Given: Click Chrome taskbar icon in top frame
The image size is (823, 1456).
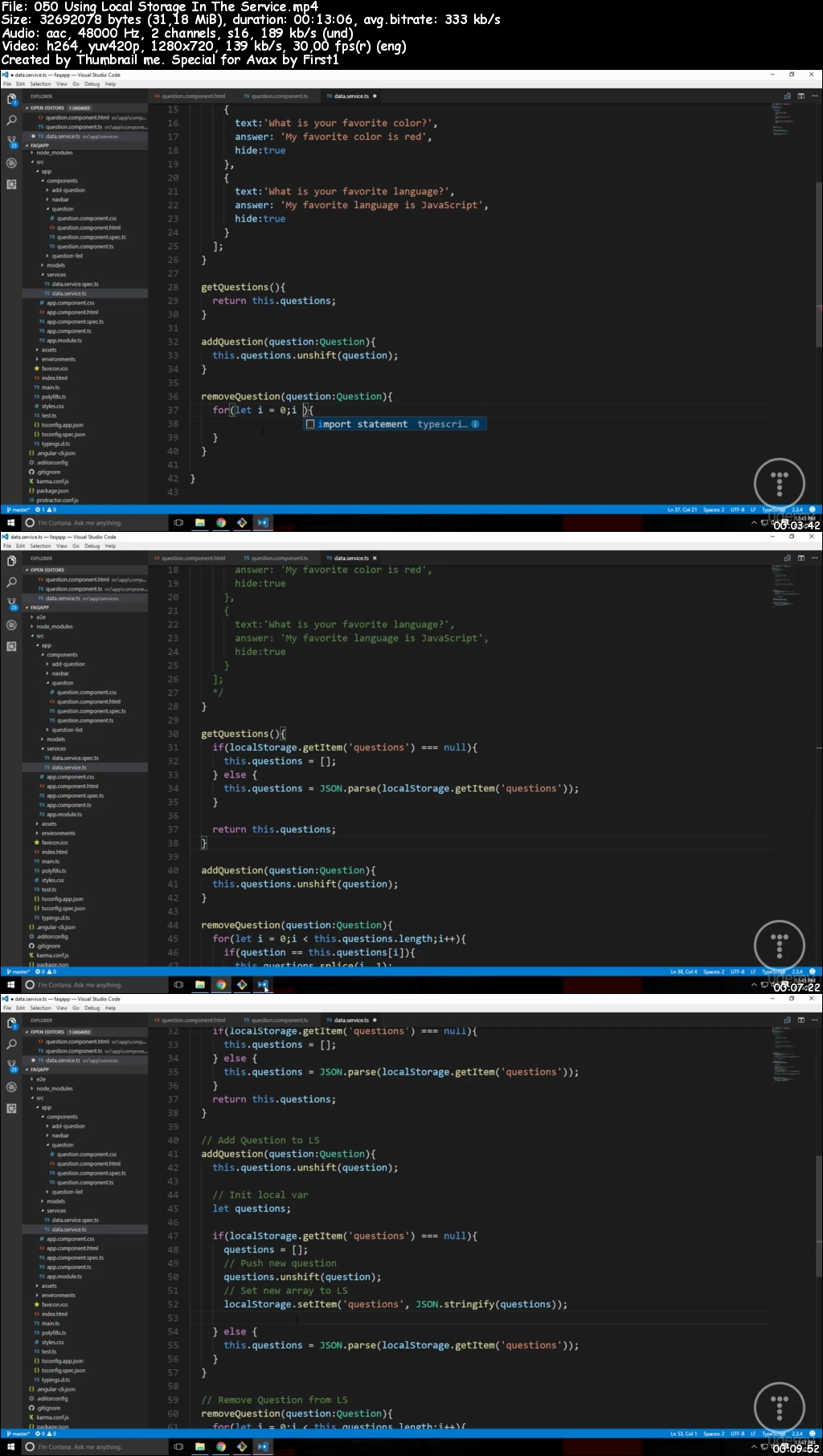Looking at the screenshot, I should [x=221, y=522].
